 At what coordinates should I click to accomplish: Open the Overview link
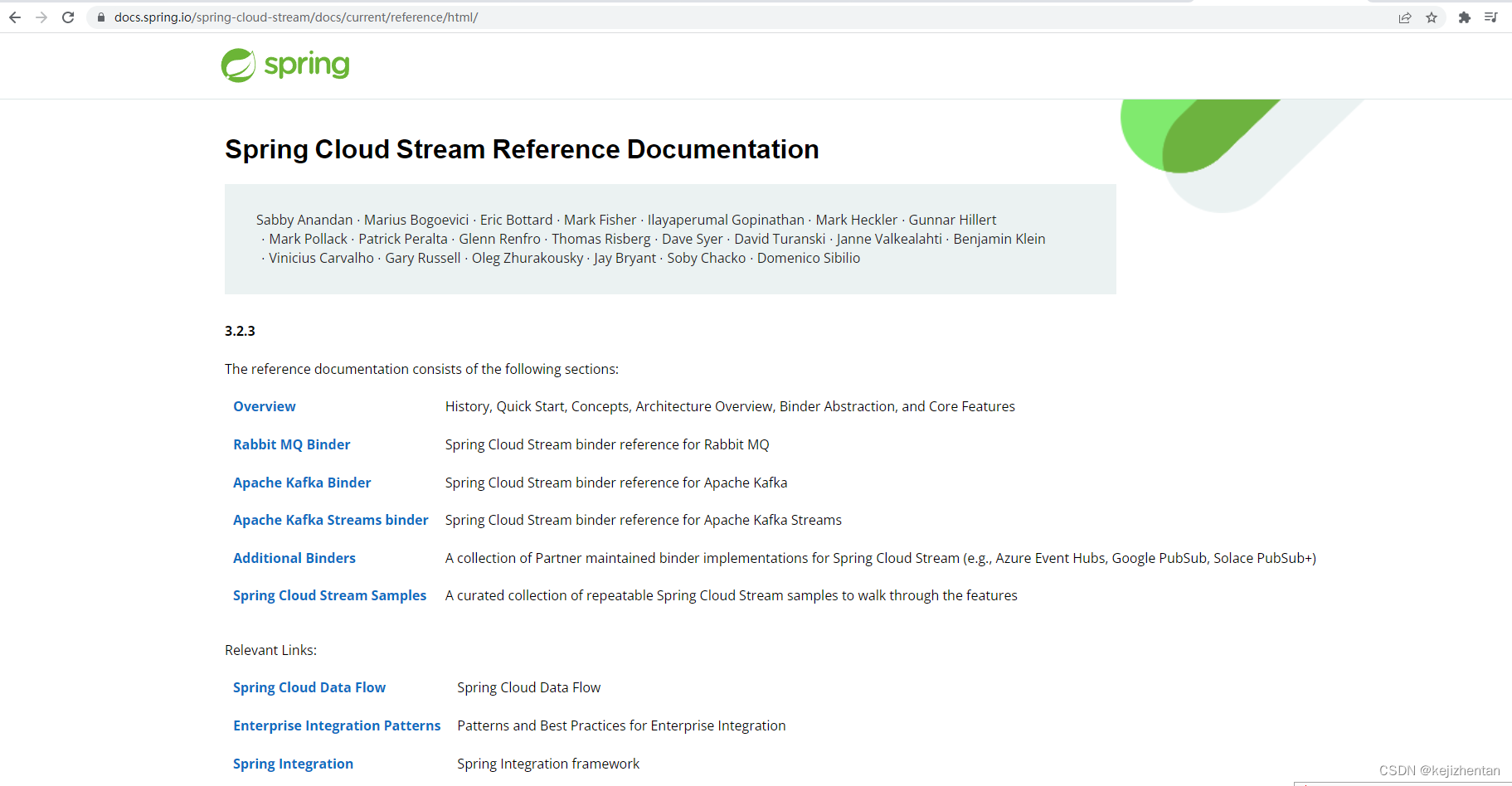click(265, 406)
